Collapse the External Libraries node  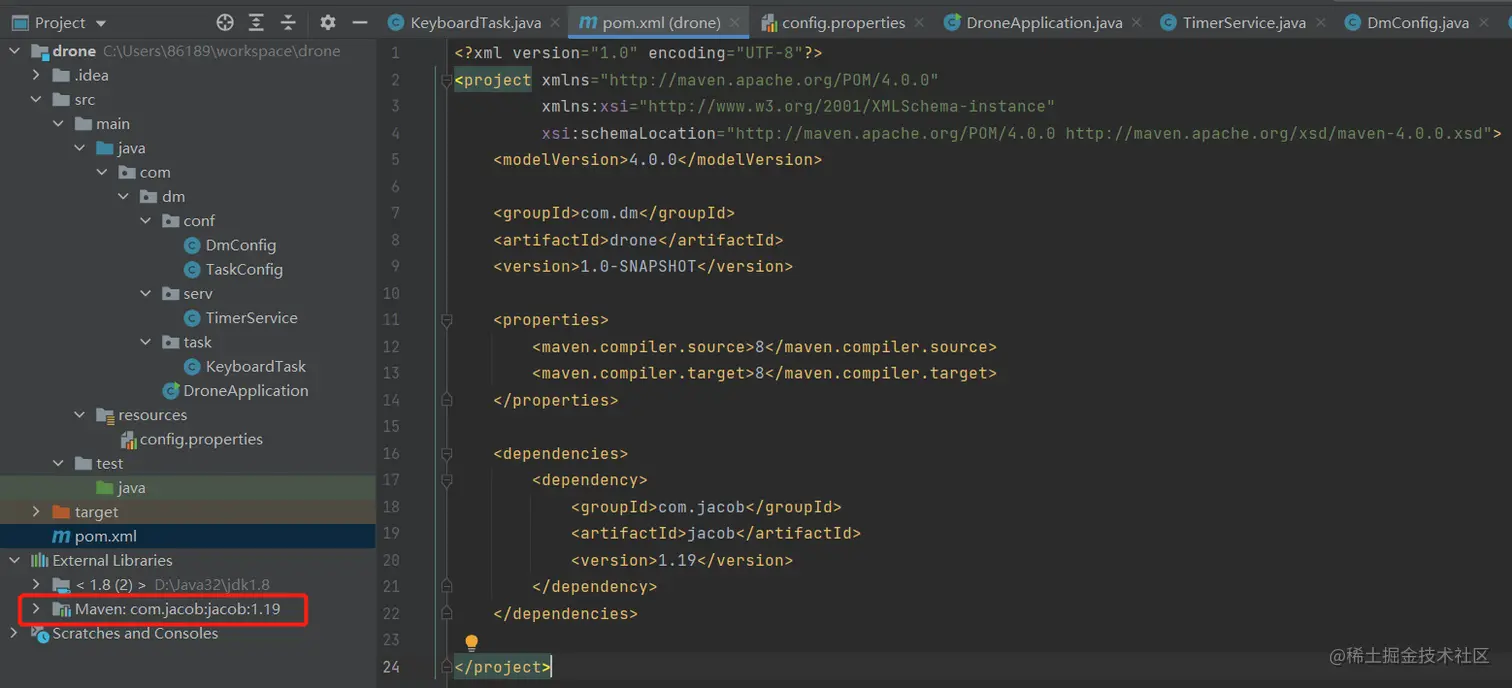click(15, 560)
